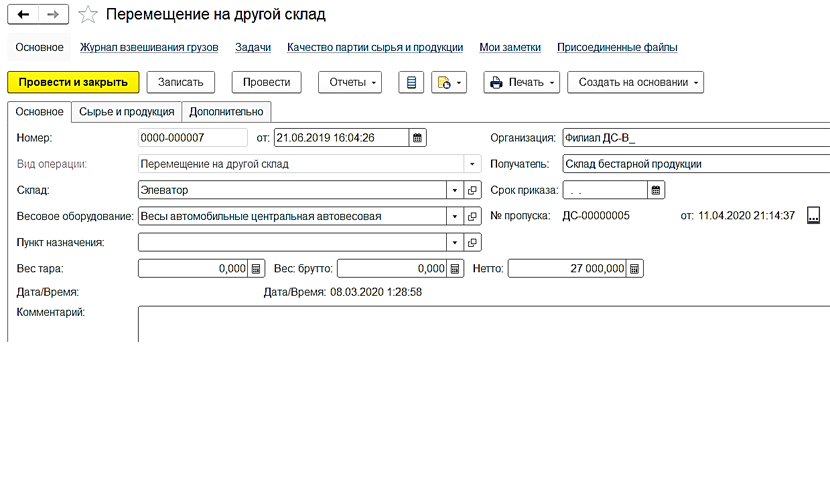Open calendar picker for document date
The width and height of the screenshot is (830, 498).
point(417,138)
